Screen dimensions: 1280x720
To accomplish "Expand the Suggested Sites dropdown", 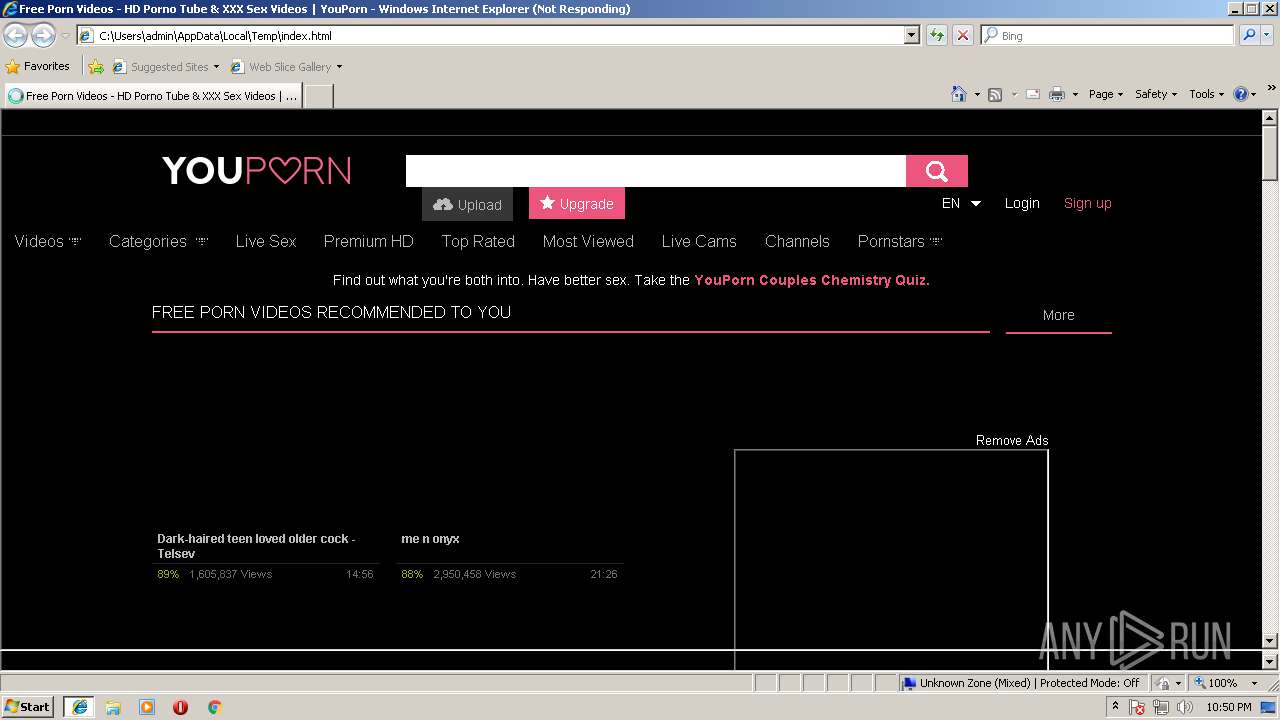I will tap(216, 67).
